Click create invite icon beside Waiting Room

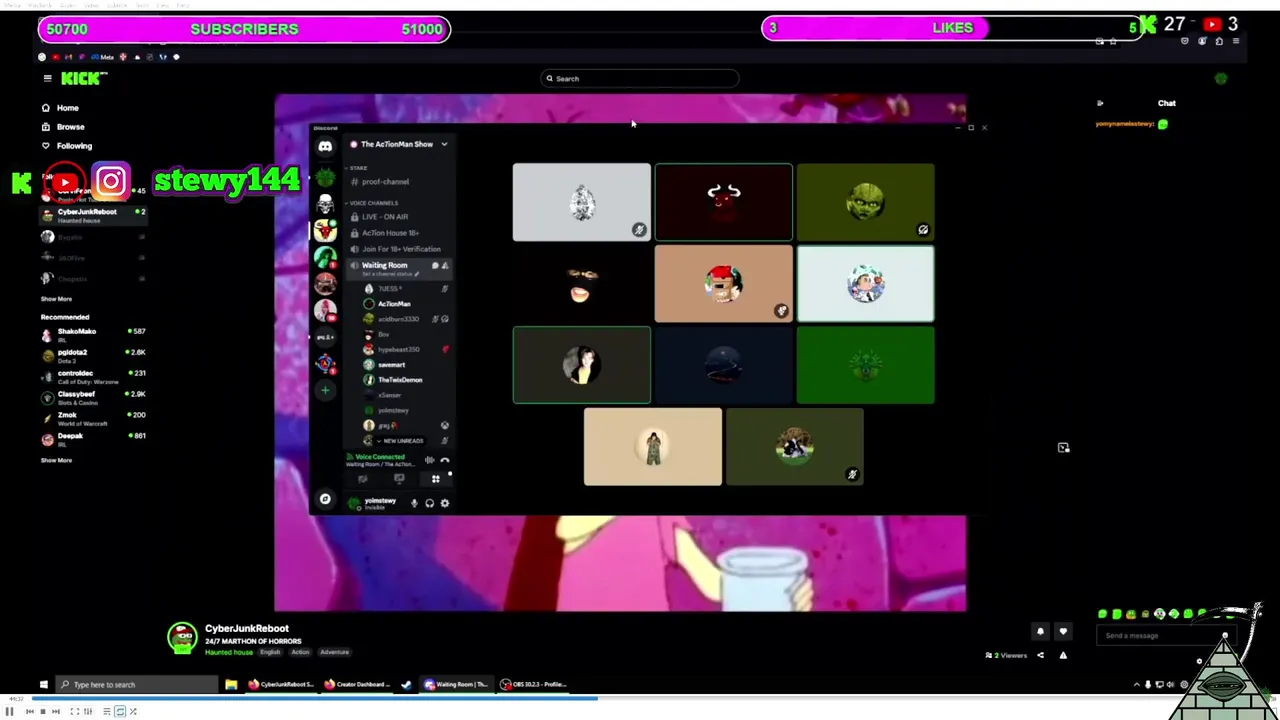445,266
